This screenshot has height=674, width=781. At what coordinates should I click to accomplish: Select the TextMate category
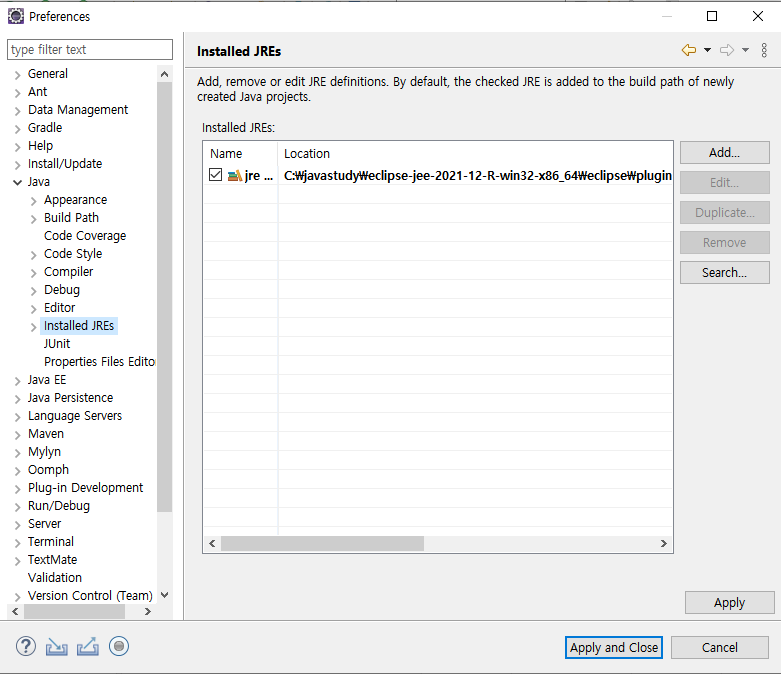coord(52,559)
